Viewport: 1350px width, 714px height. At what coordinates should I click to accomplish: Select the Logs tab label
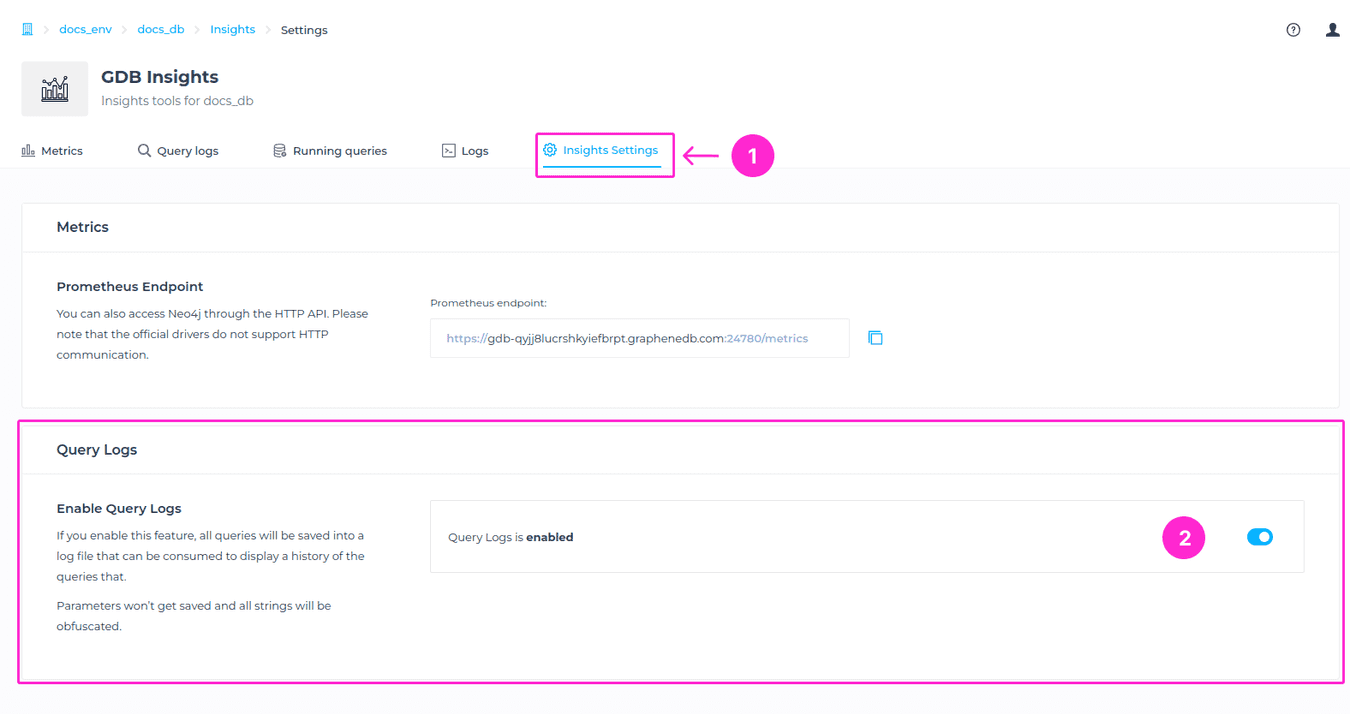point(475,151)
